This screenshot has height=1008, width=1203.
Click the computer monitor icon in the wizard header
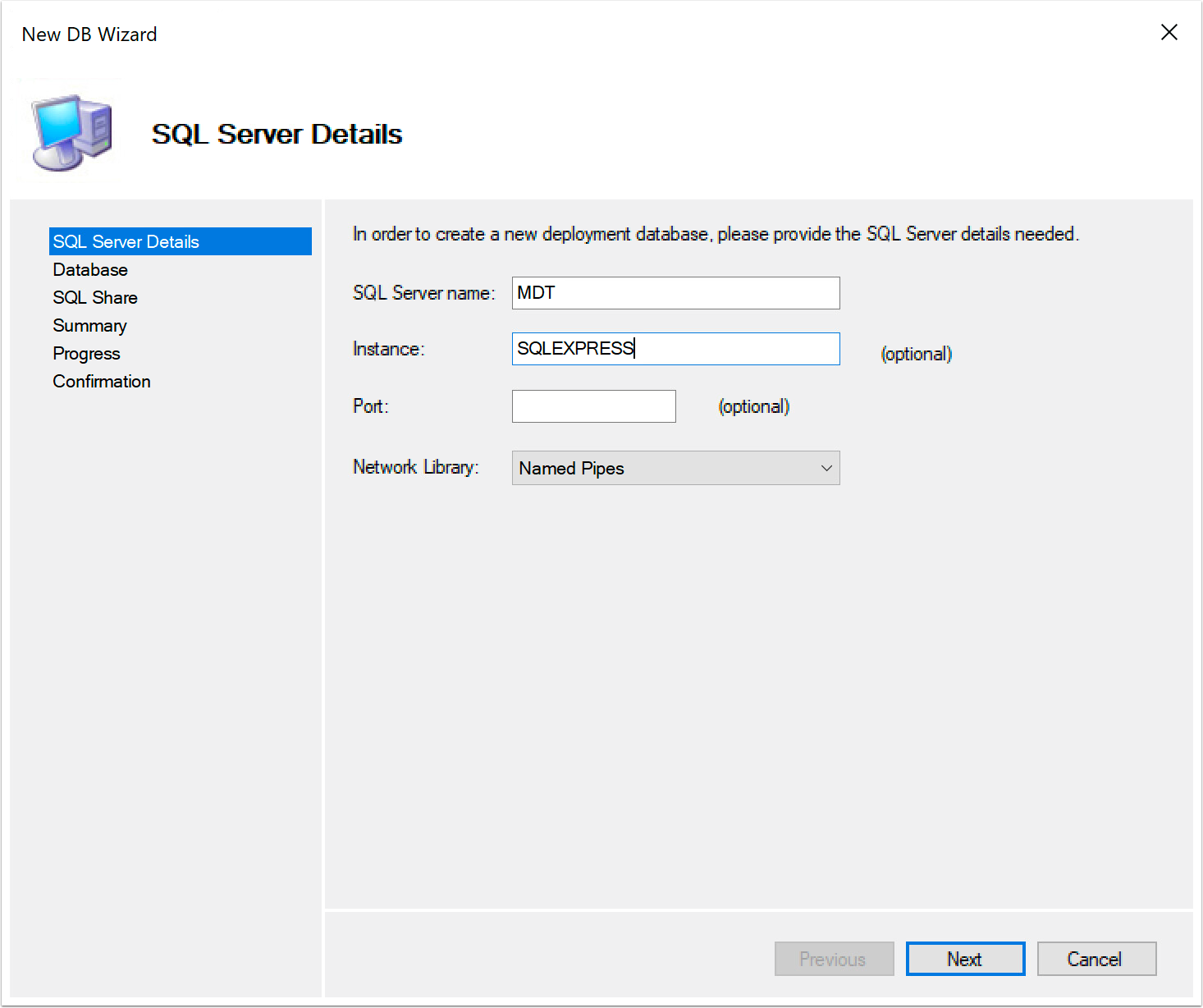click(70, 131)
